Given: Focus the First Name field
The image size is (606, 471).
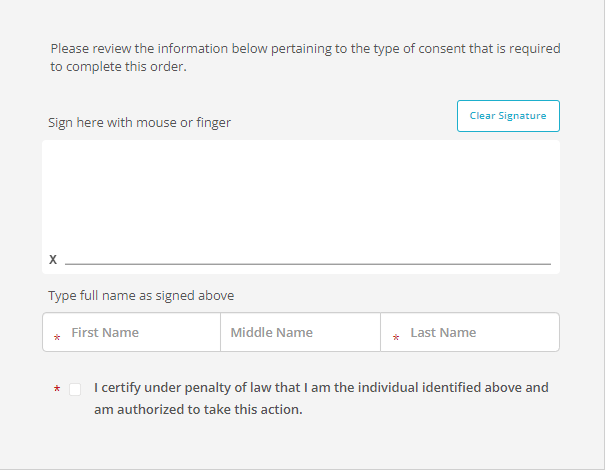Looking at the screenshot, I should pos(131,332).
